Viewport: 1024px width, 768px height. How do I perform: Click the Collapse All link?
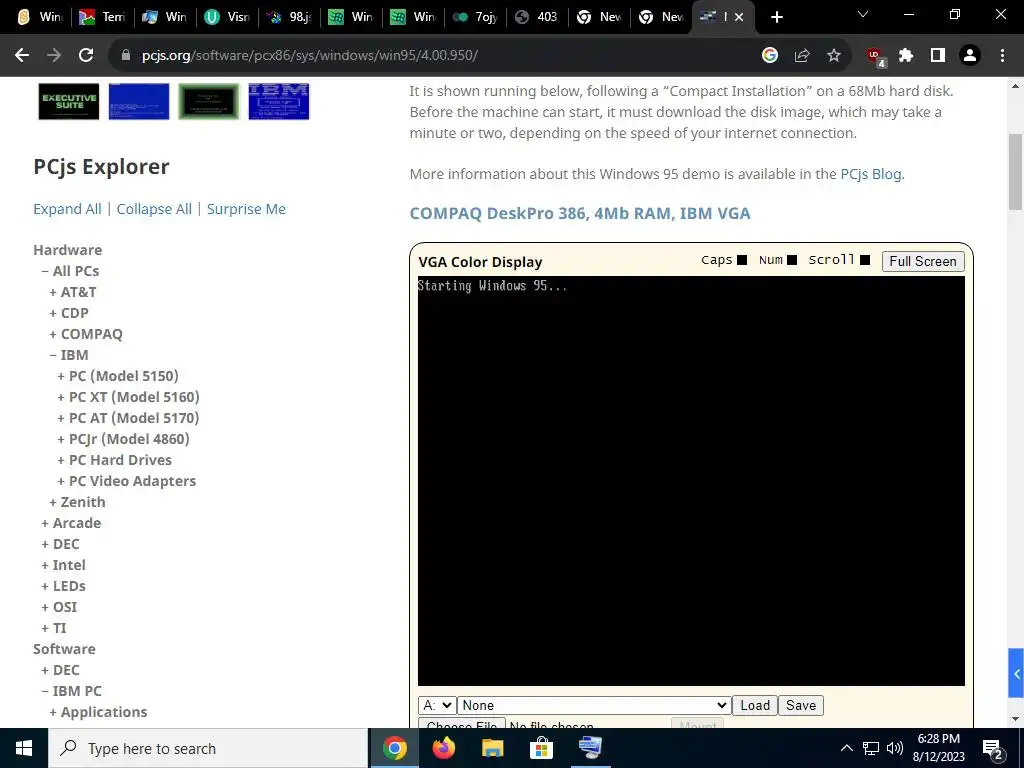coord(154,209)
